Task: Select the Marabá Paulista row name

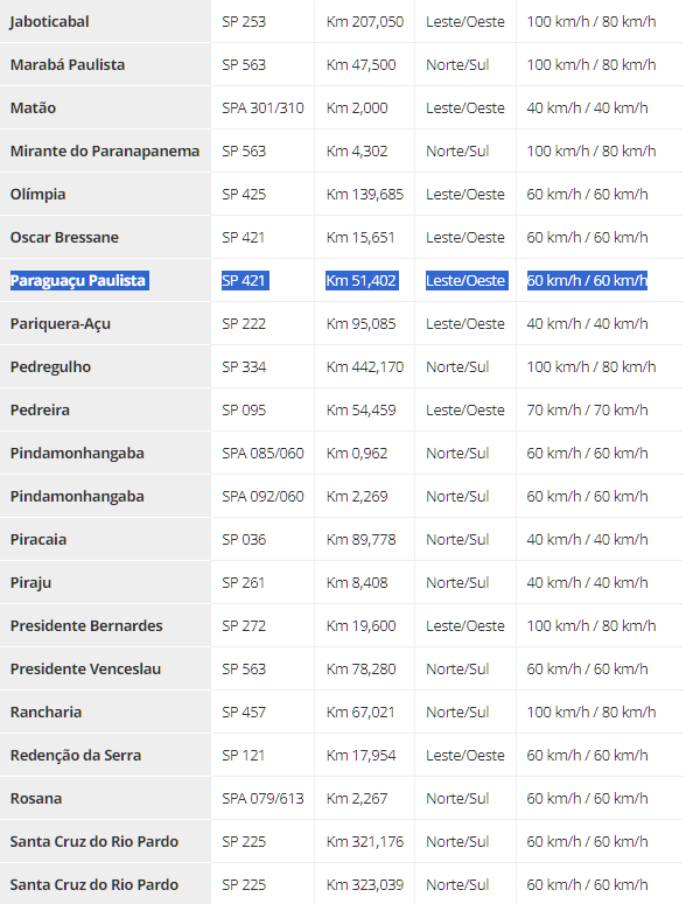Action: click(68, 65)
